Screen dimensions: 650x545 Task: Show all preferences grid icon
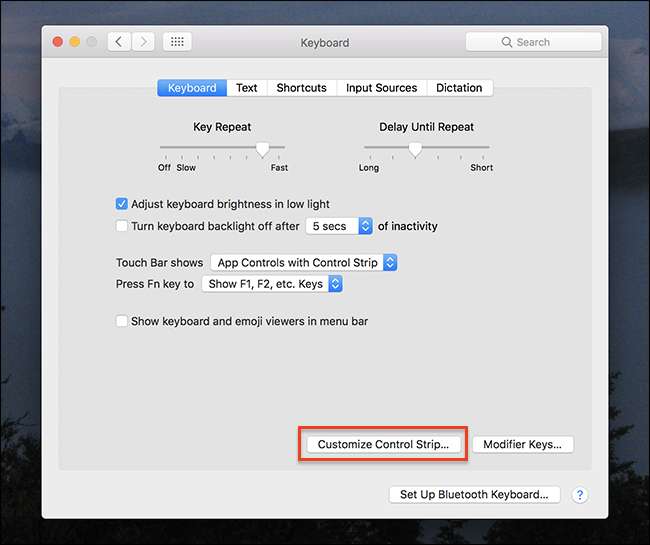(177, 42)
